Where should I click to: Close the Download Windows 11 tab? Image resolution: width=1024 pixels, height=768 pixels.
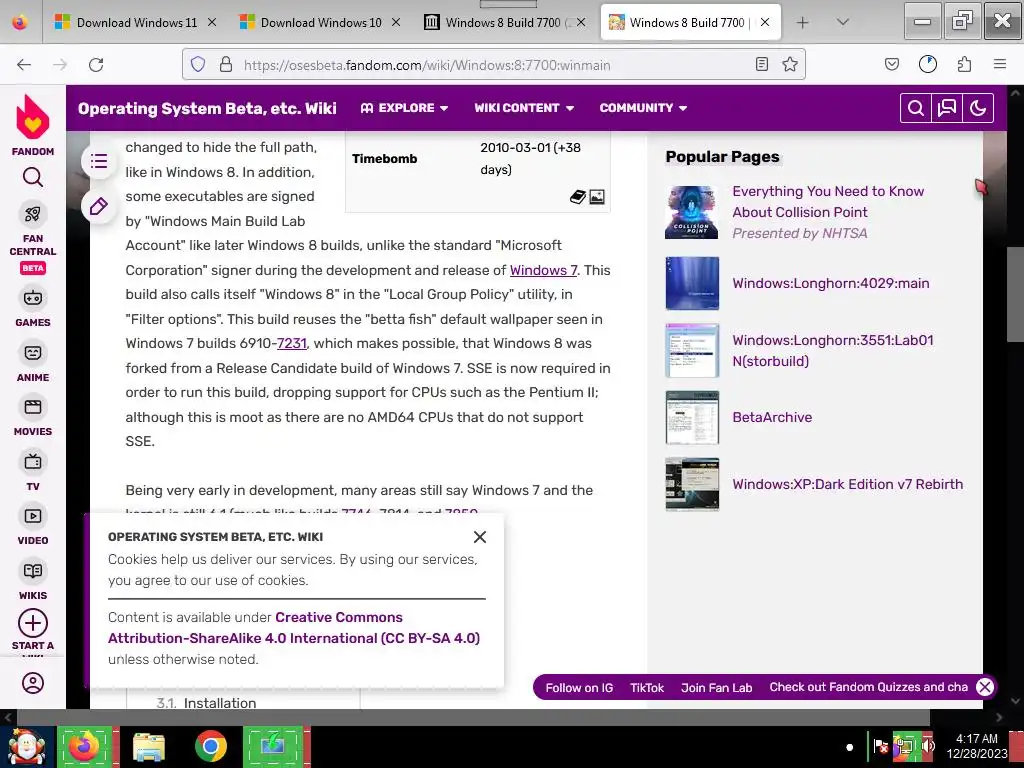(212, 22)
